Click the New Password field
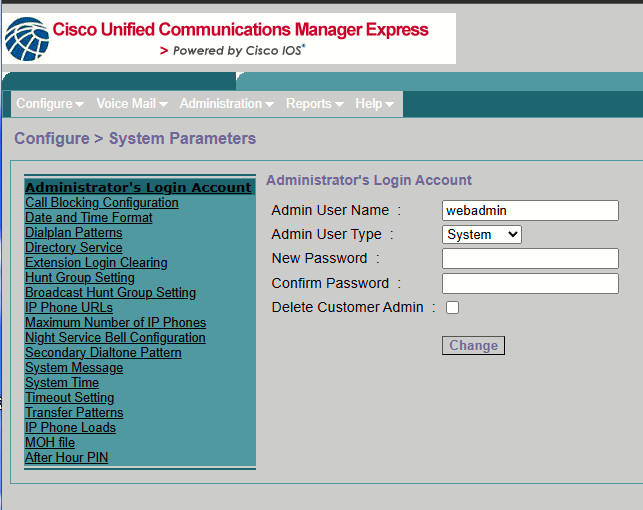Viewport: 643px width, 510px height. tap(530, 258)
